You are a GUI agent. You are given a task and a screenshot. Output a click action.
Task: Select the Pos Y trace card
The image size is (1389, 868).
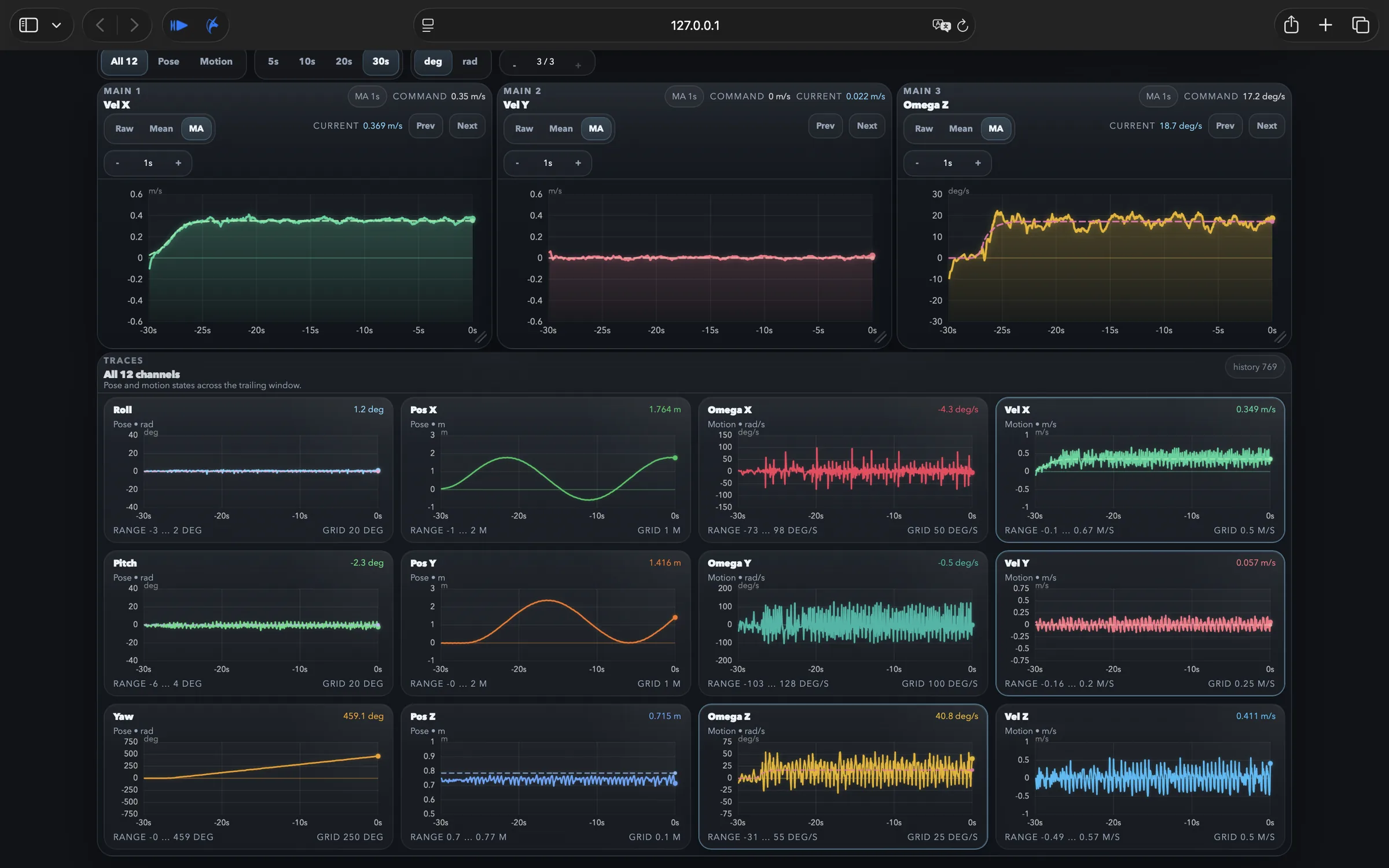tap(545, 623)
